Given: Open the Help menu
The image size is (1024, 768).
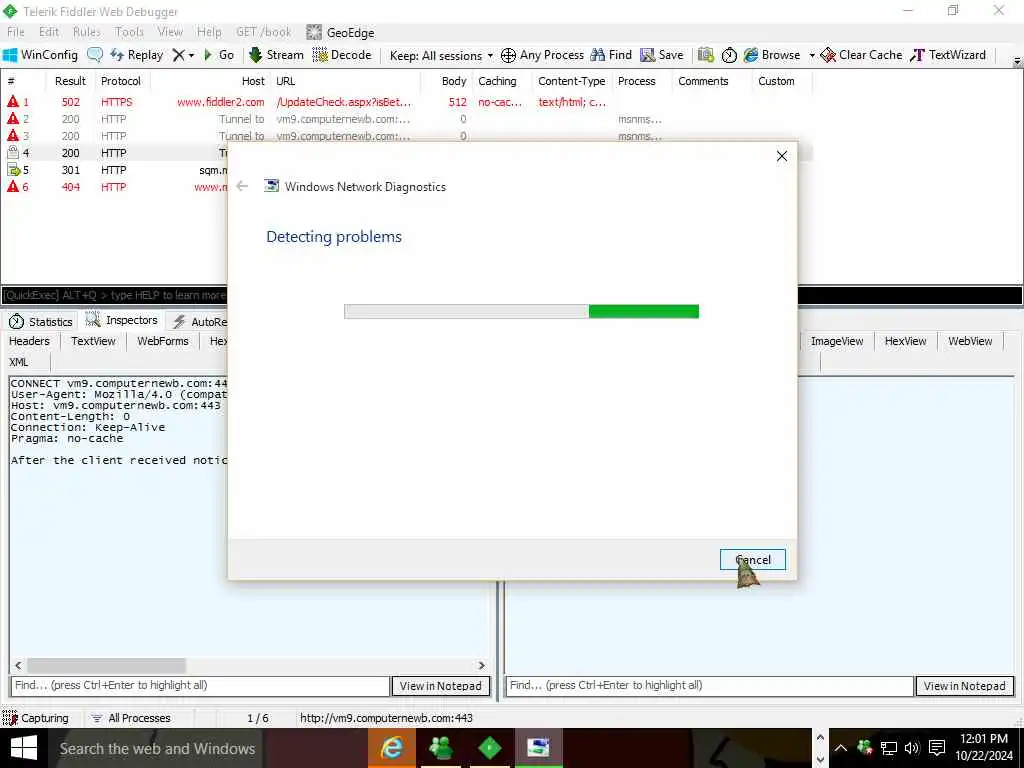Looking at the screenshot, I should [209, 32].
